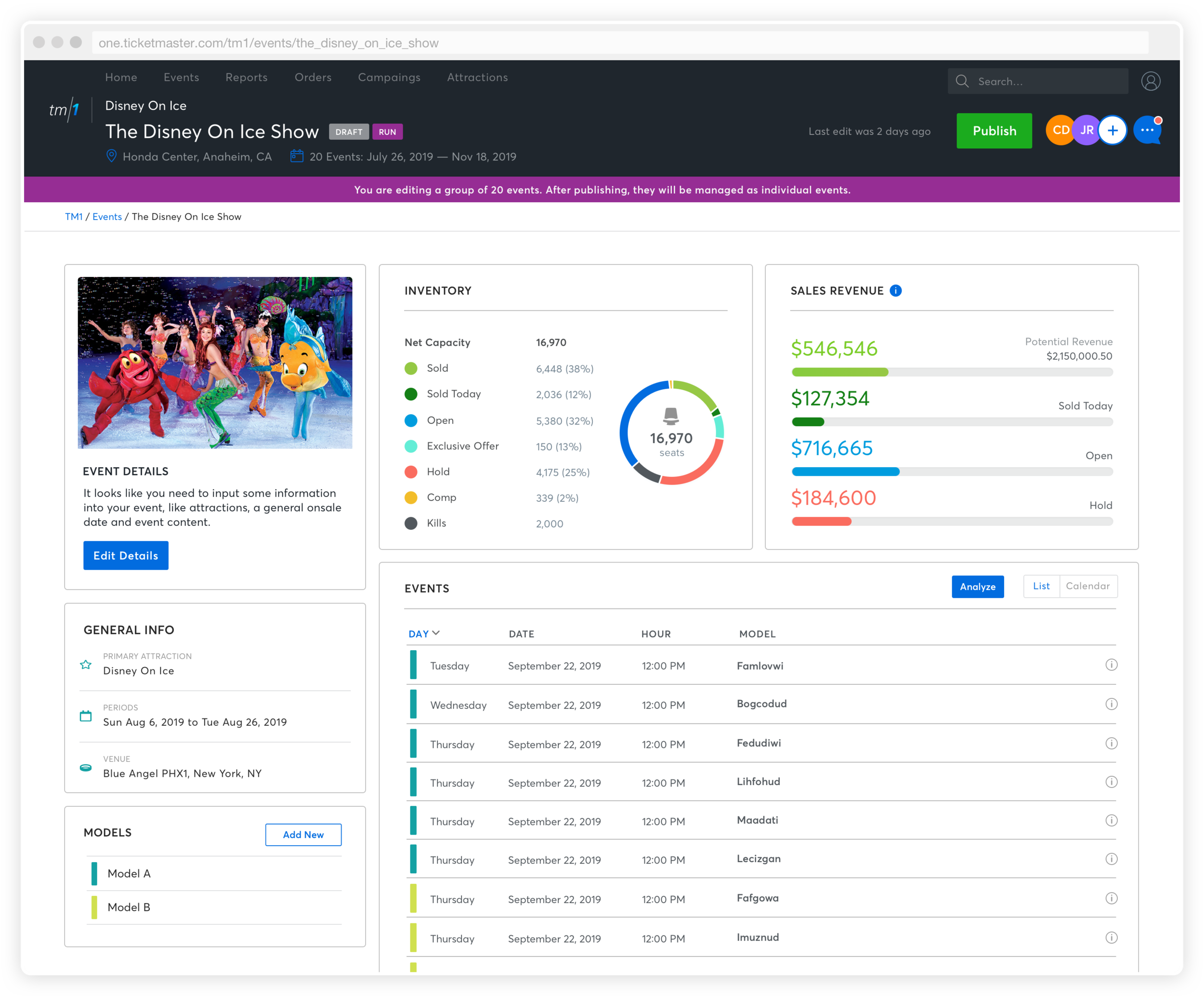Image resolution: width=1204 pixels, height=997 pixels.
Task: Click Sales Revenue info icon
Action: click(896, 291)
